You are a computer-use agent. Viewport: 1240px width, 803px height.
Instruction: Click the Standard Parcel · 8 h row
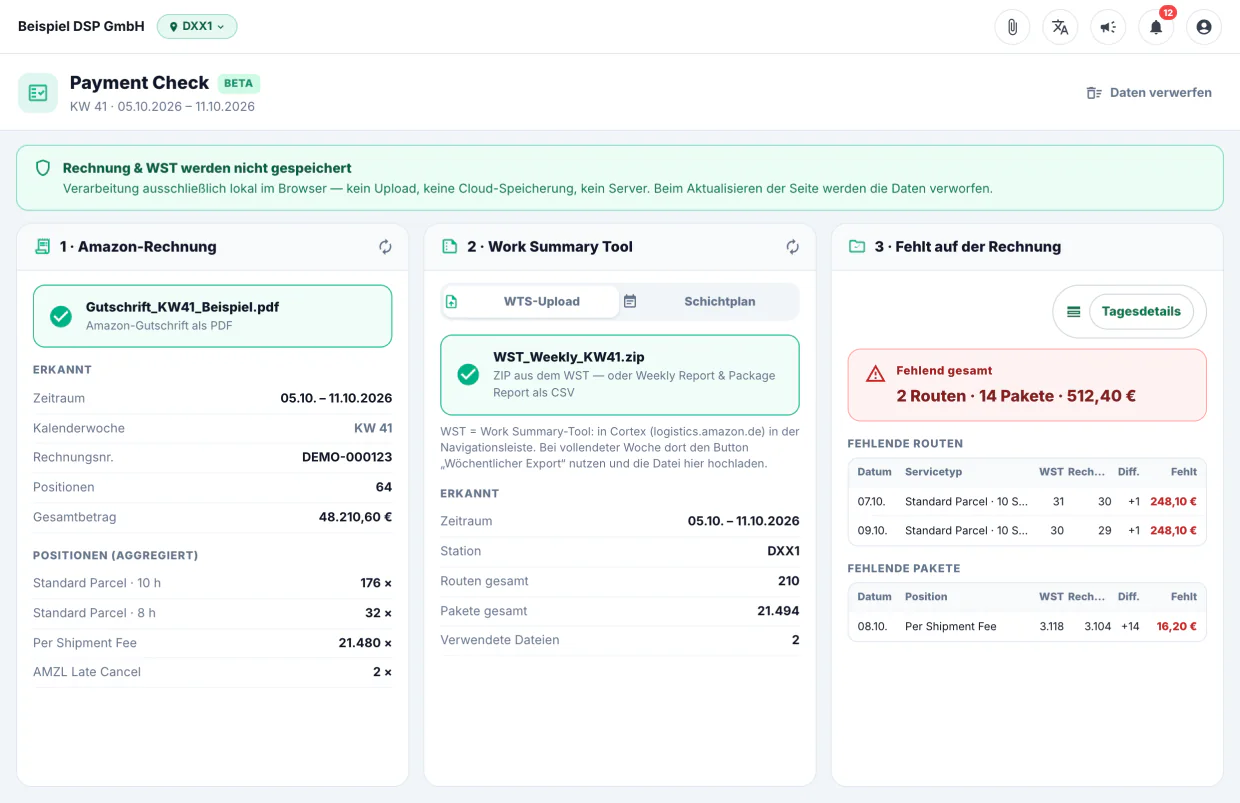(x=212, y=613)
